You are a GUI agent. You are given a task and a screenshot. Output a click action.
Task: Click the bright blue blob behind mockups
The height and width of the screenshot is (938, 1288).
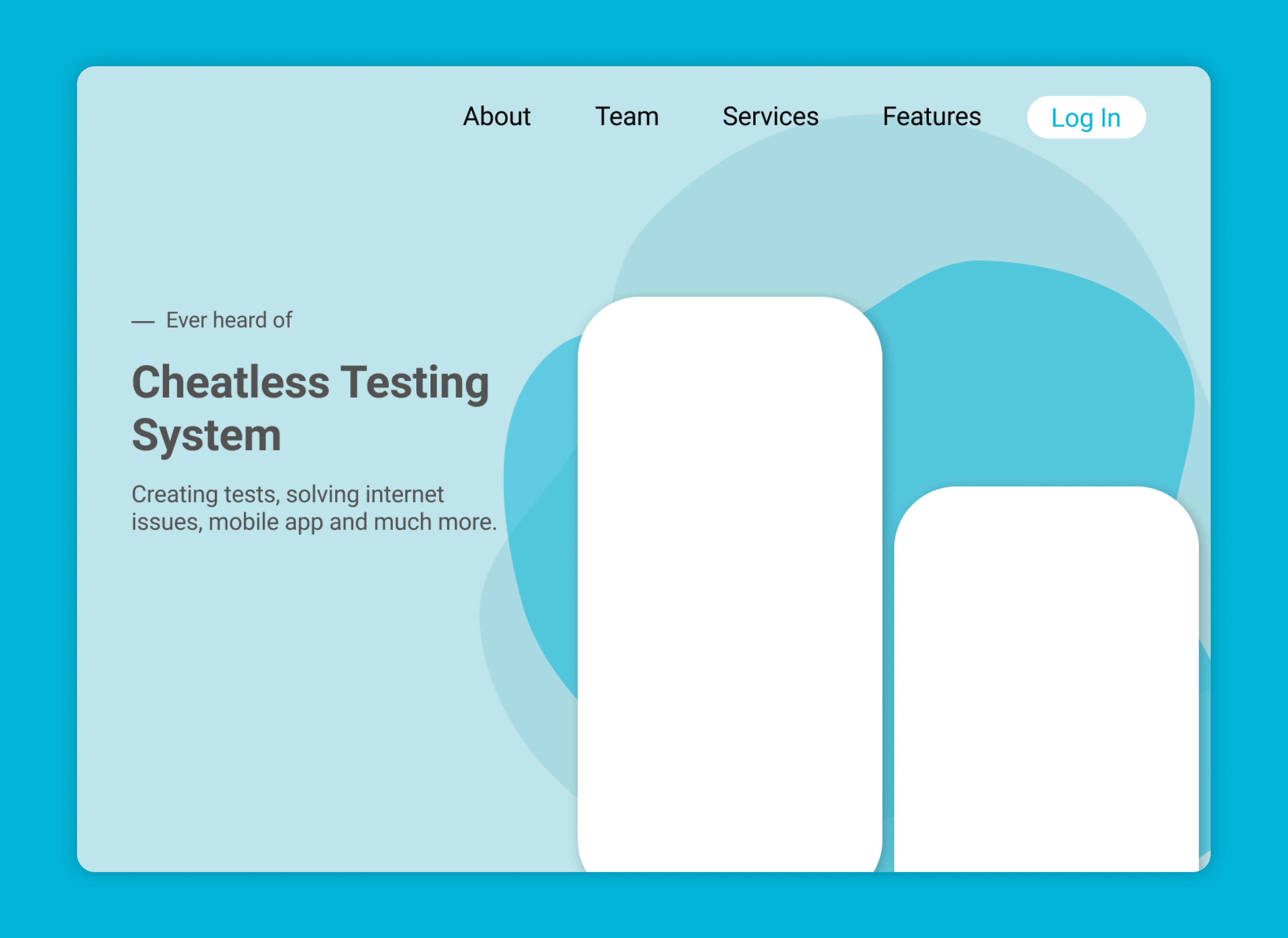click(1022, 386)
